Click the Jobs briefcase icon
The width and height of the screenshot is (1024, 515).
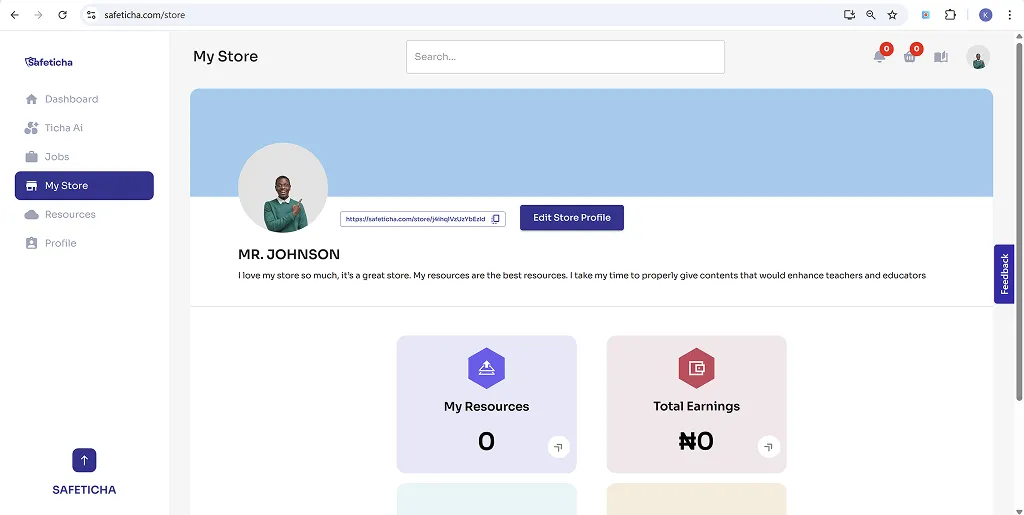pos(31,157)
